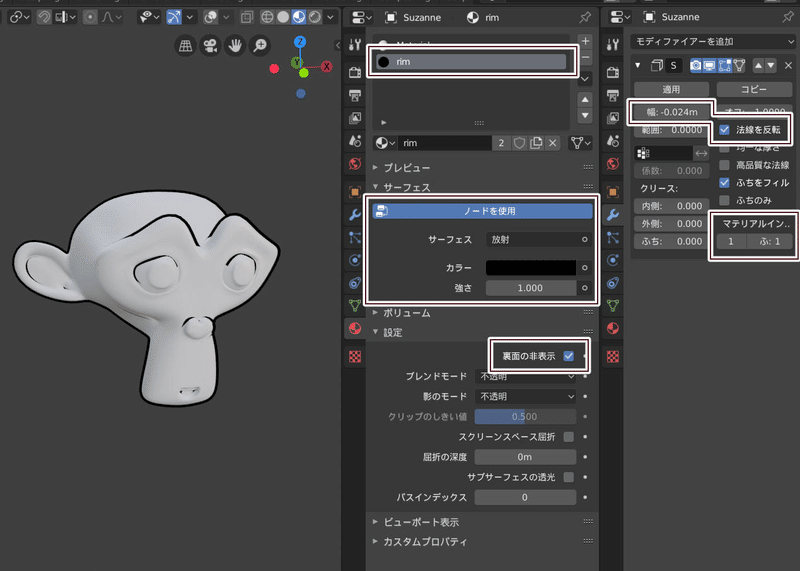Toggle fake user shield for rim material
The height and width of the screenshot is (571, 800).
519,143
